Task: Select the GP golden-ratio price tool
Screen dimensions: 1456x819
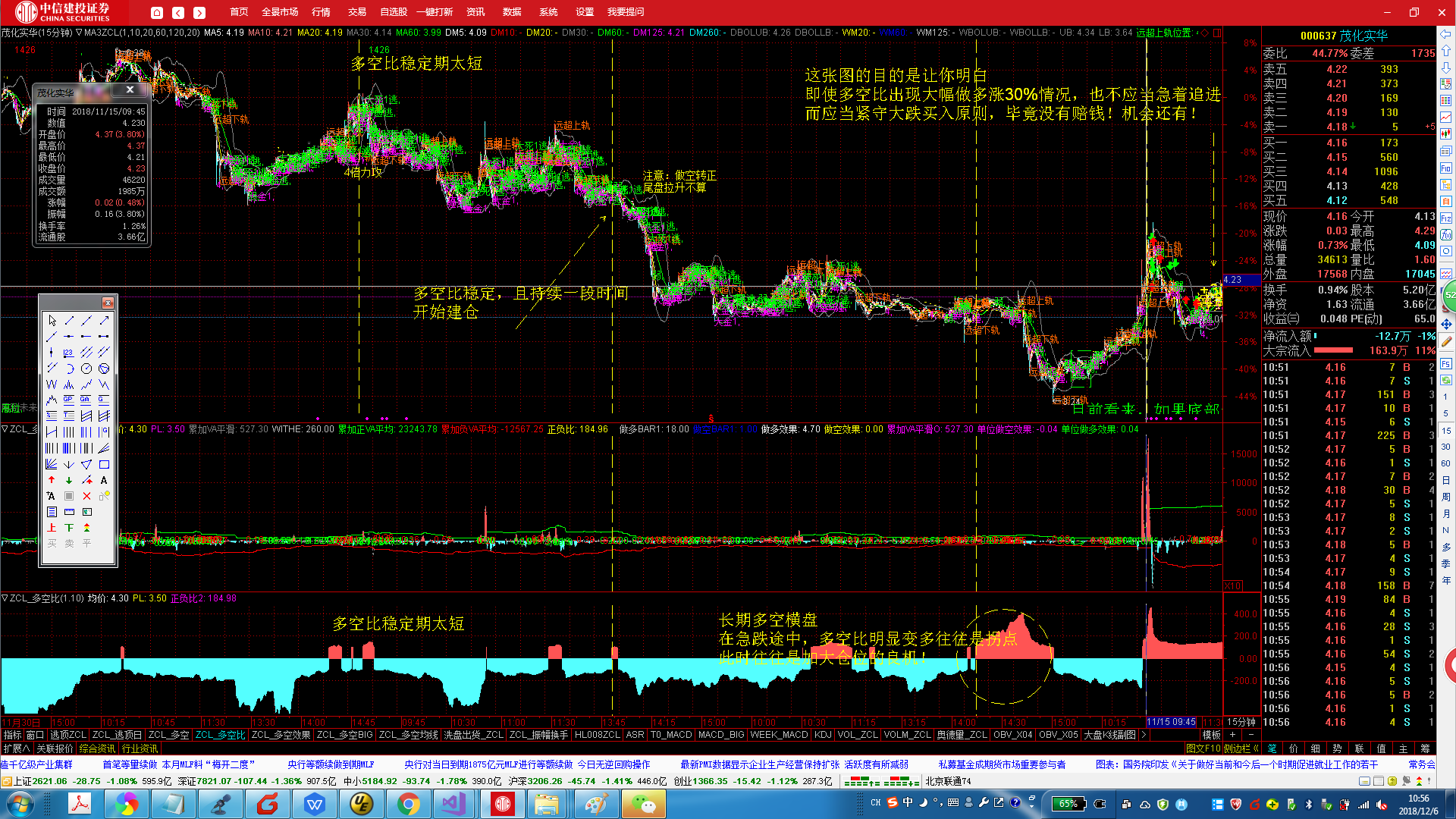Action: (x=69, y=400)
